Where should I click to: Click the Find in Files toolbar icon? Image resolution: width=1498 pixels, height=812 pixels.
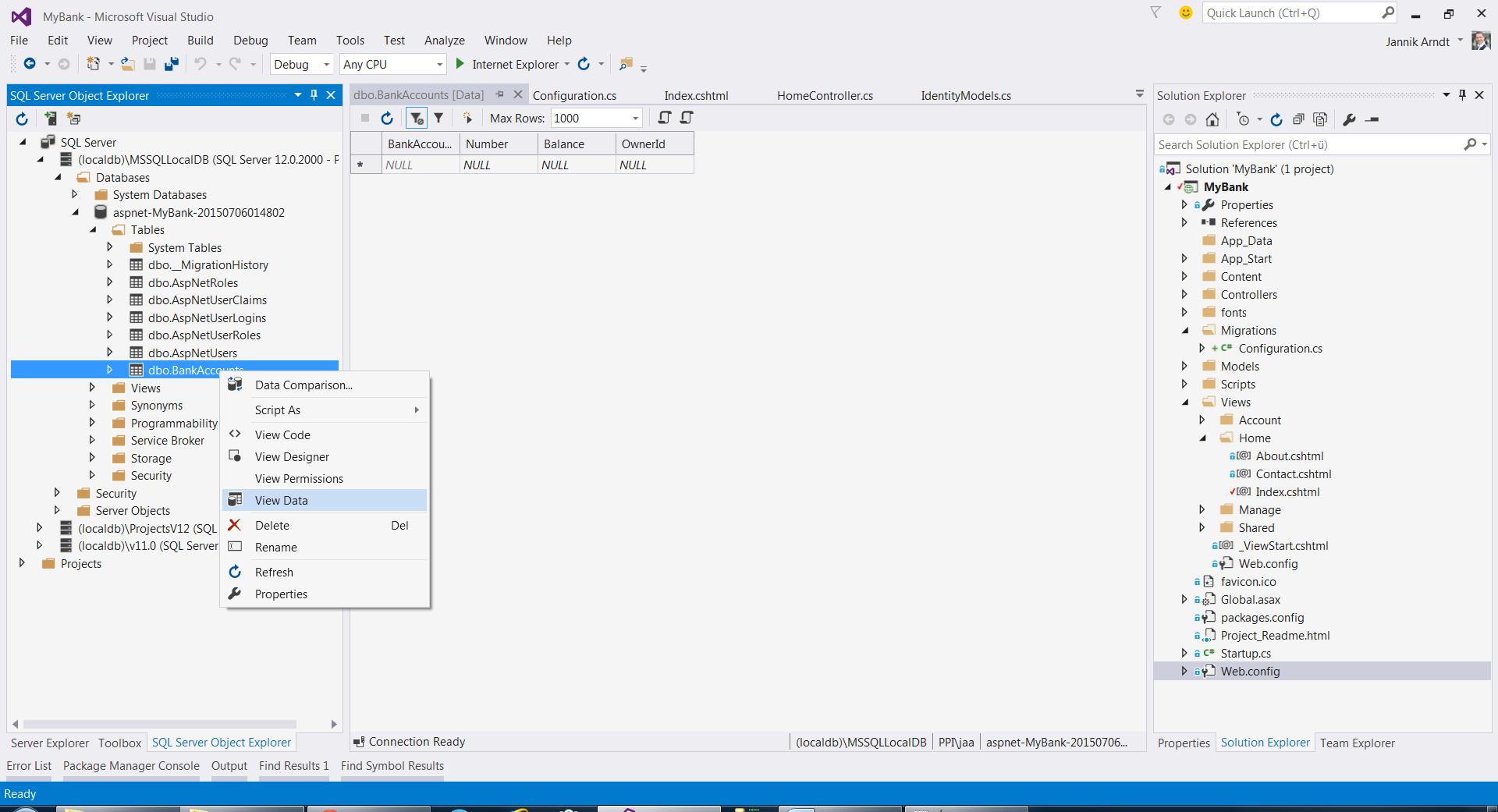tap(625, 64)
